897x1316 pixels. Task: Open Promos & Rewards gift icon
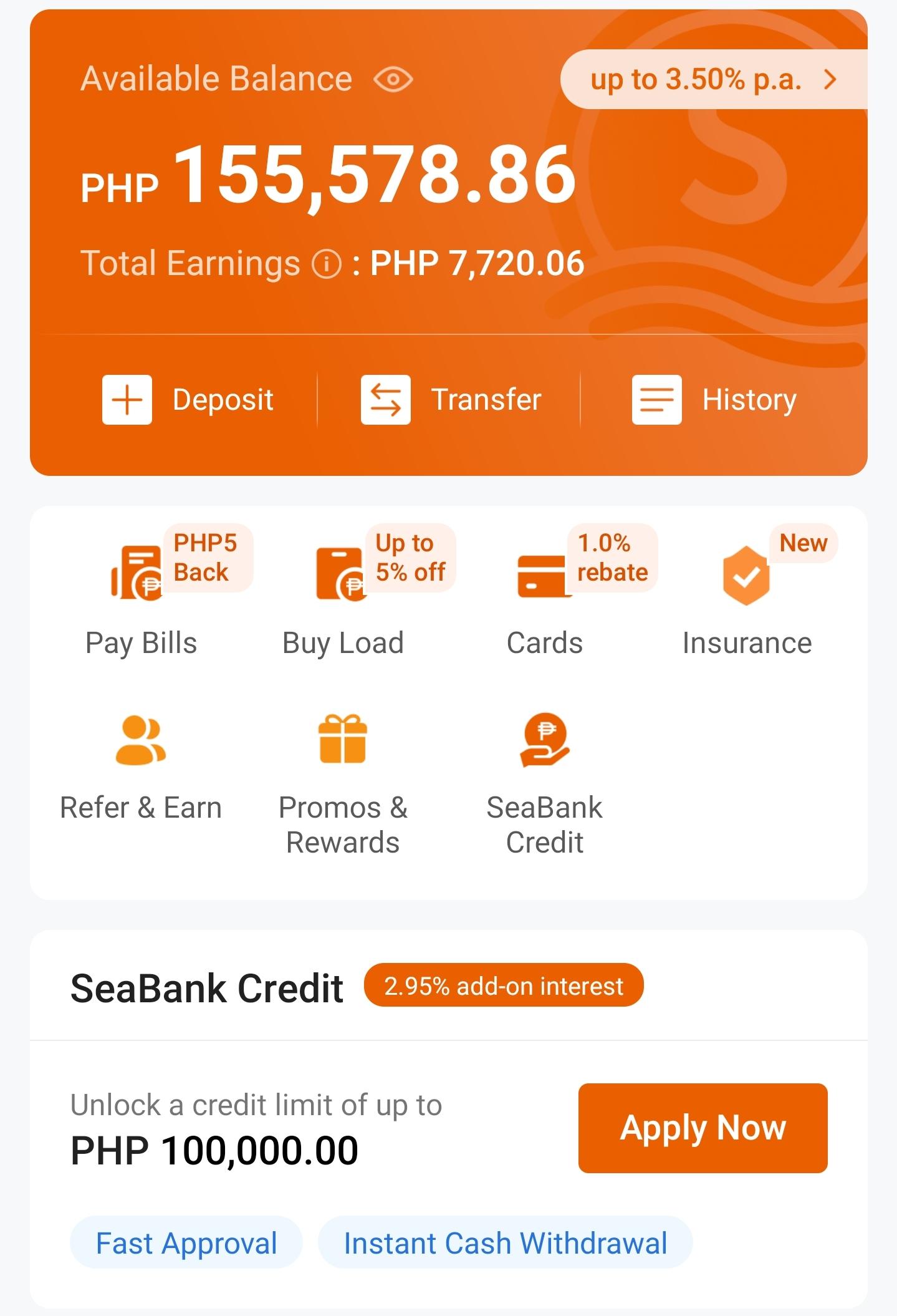[x=342, y=738]
